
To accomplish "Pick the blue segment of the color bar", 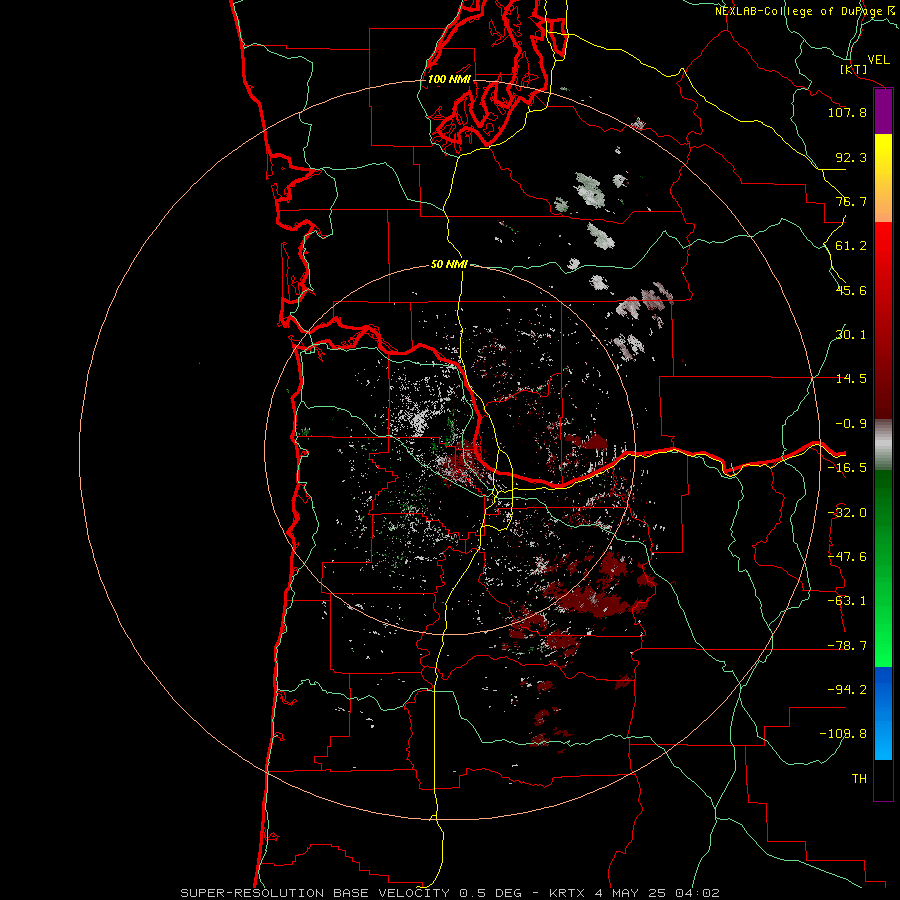I will pos(883,713).
